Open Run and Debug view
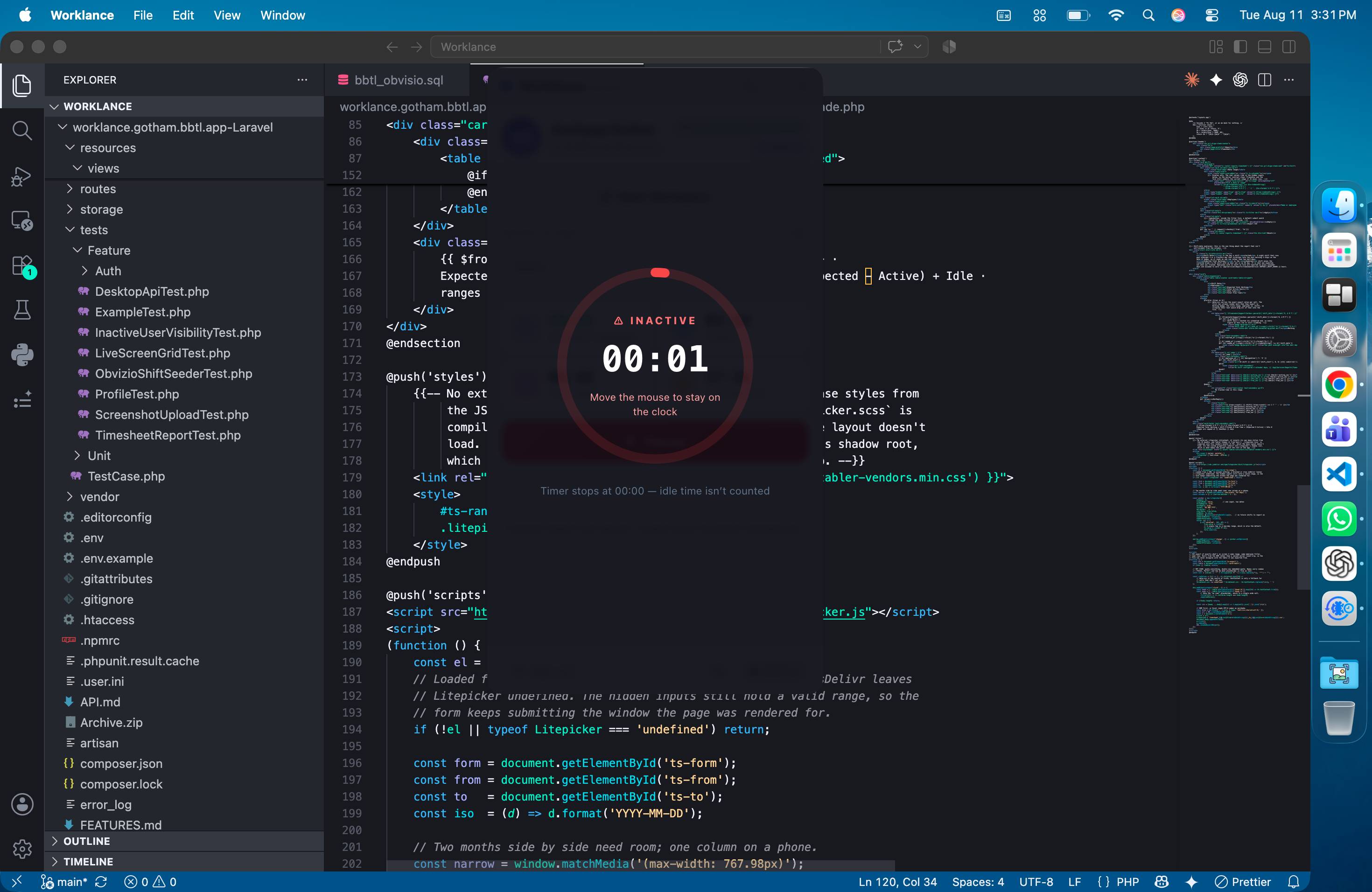The image size is (1372, 892). [22, 176]
